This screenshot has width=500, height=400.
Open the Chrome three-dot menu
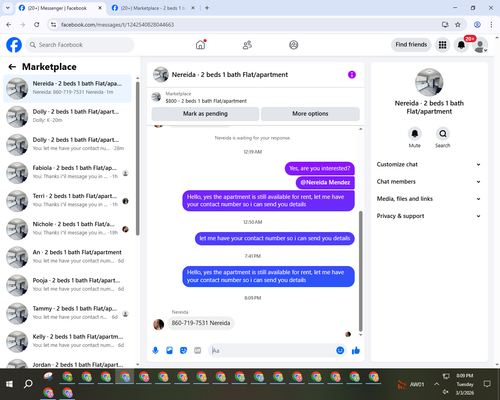coord(491,24)
